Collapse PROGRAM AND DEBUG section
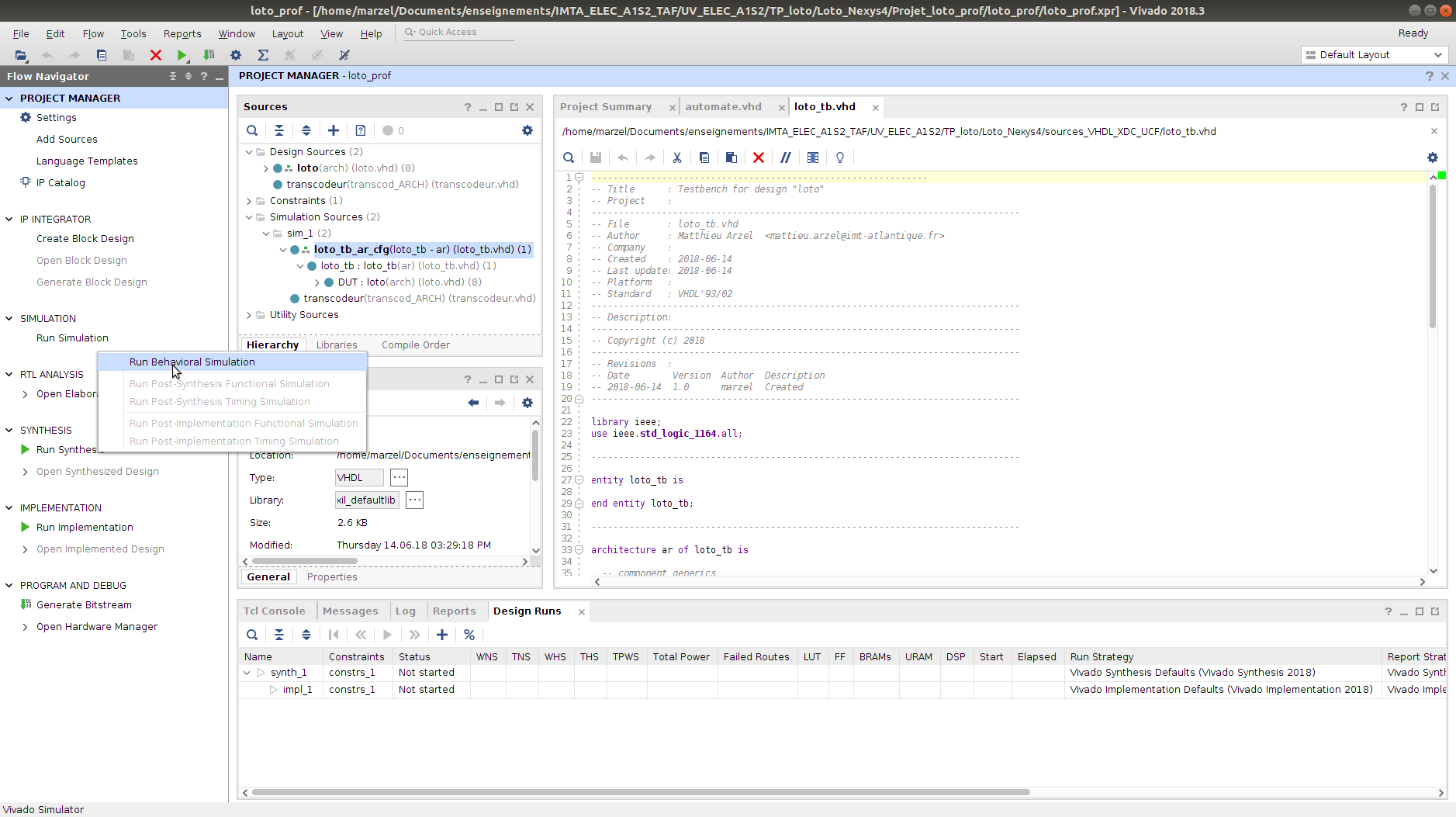 click(9, 586)
